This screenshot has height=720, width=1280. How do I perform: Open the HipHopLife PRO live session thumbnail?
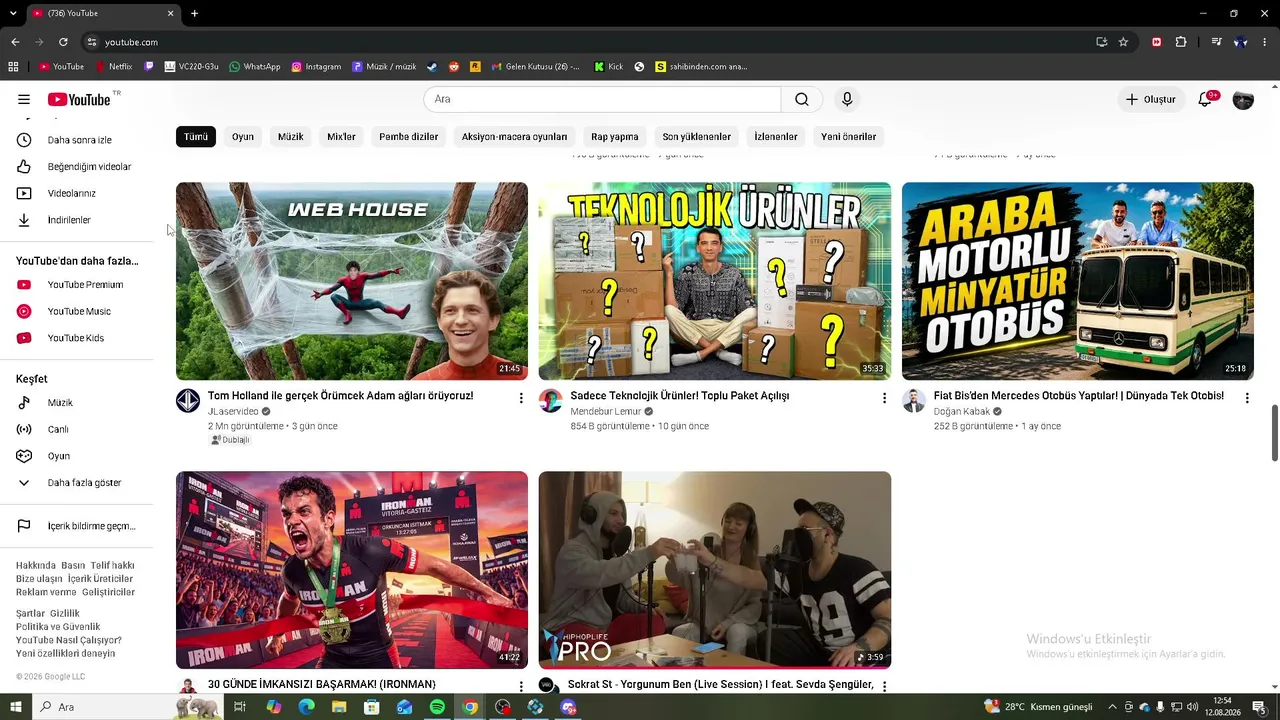click(x=715, y=570)
